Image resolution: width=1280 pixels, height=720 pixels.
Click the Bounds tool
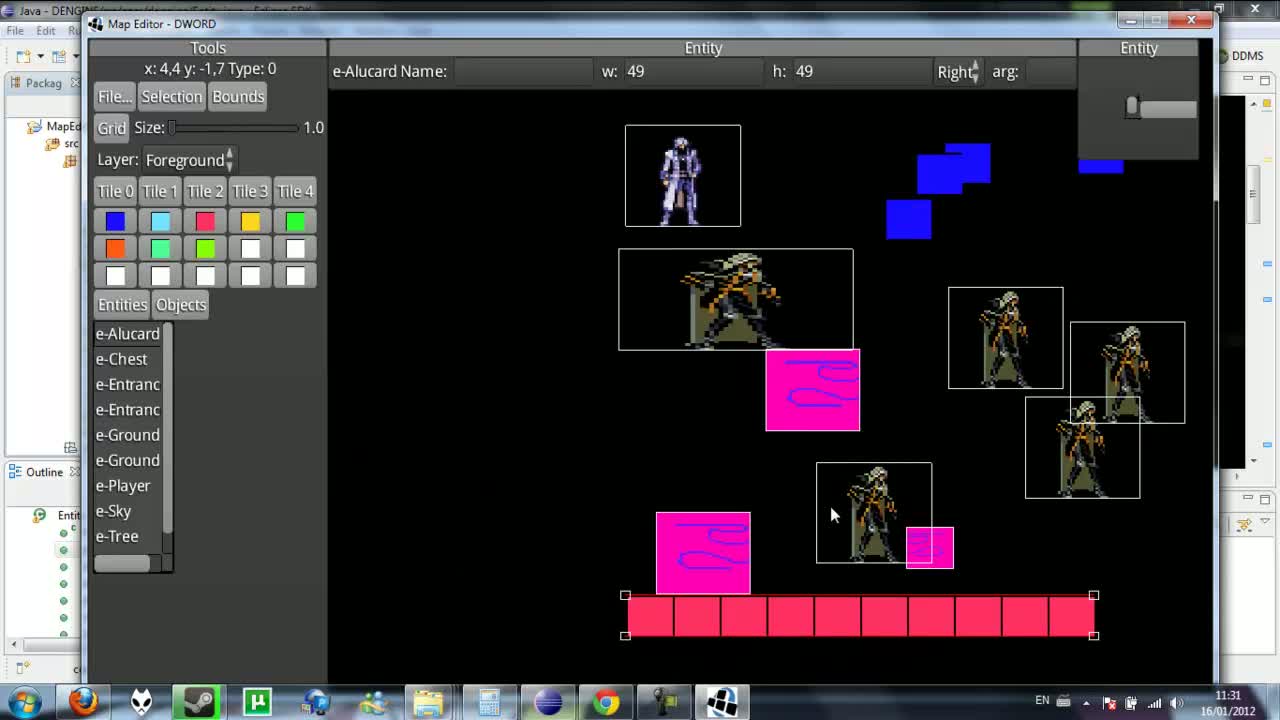pos(238,96)
